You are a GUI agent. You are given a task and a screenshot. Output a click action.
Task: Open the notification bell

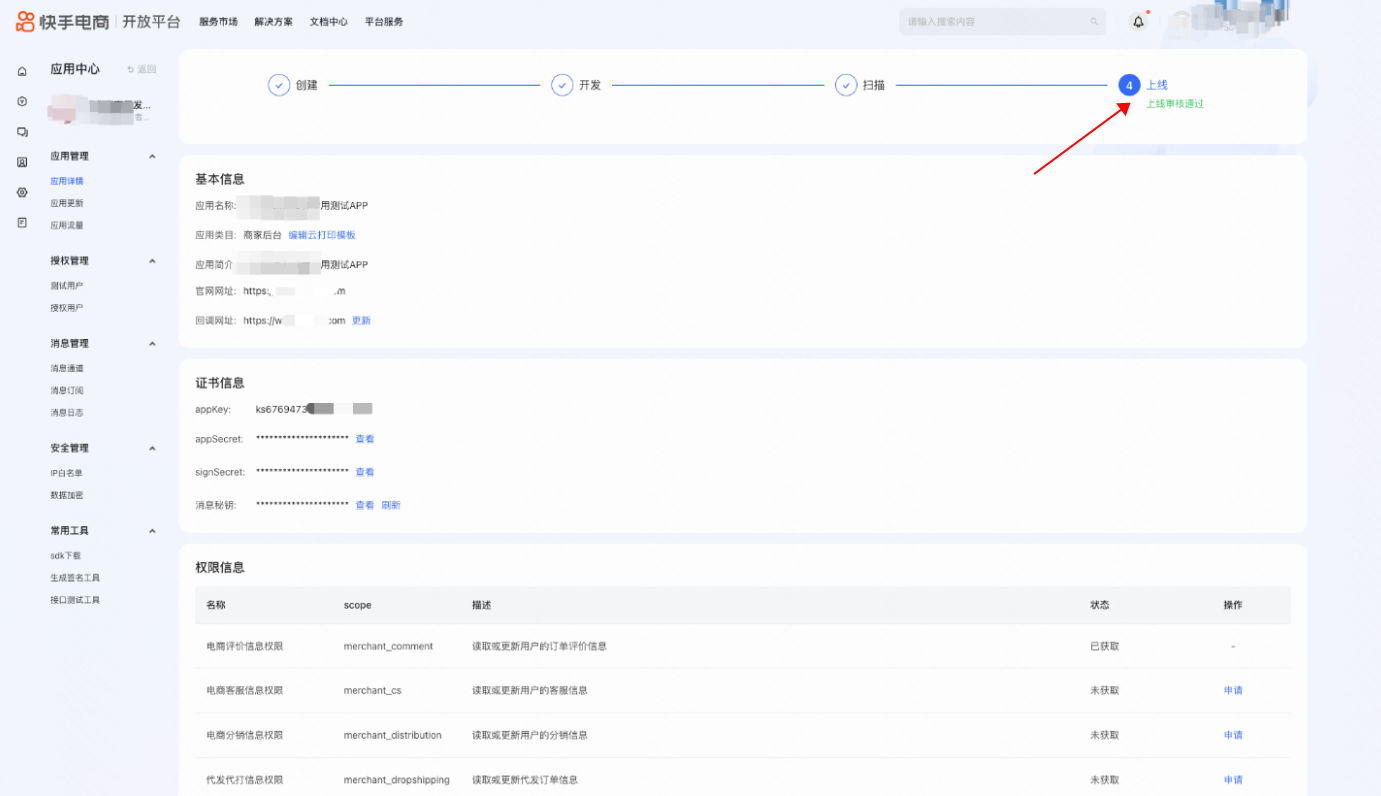pos(1138,22)
